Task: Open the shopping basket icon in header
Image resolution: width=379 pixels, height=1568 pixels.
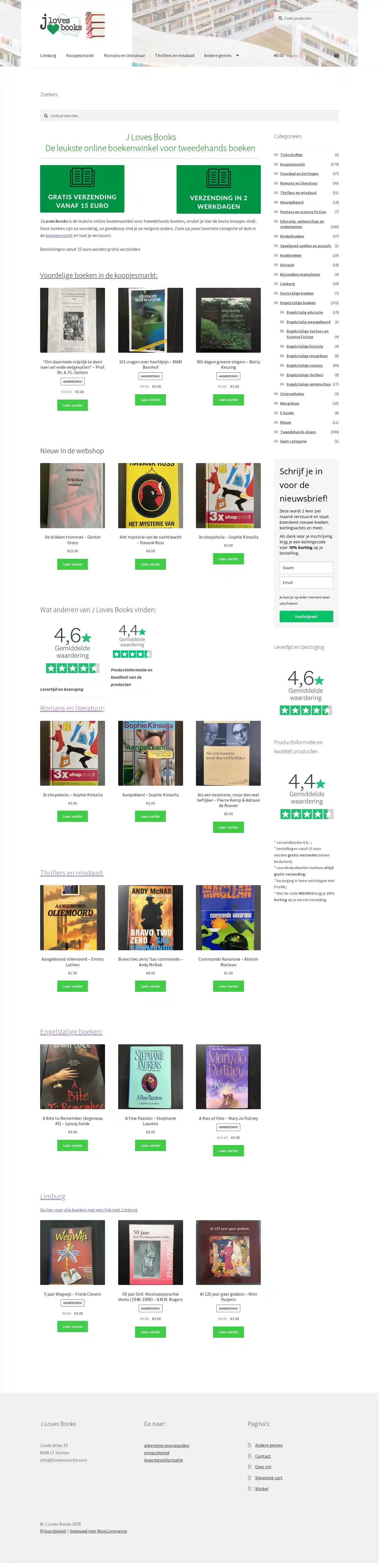Action: coord(336,55)
